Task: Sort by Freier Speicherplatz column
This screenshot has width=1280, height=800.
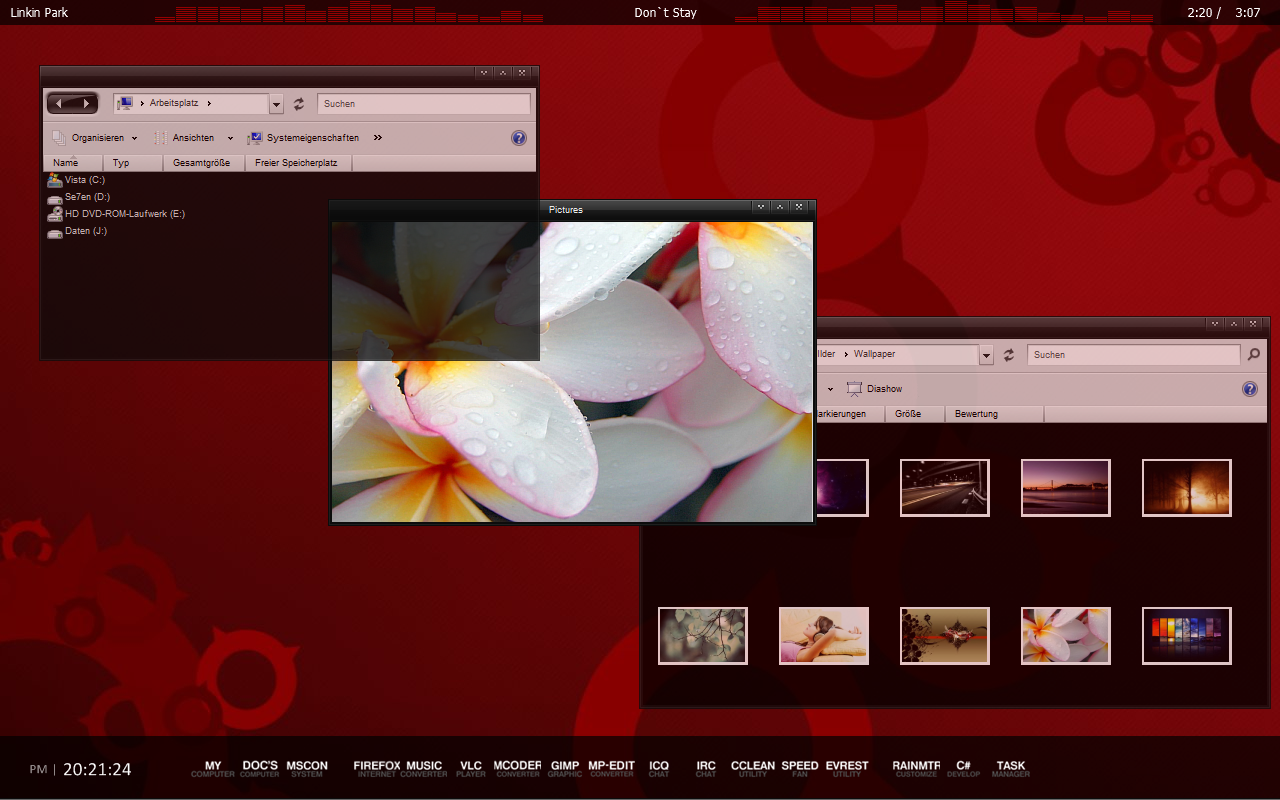Action: [299, 163]
